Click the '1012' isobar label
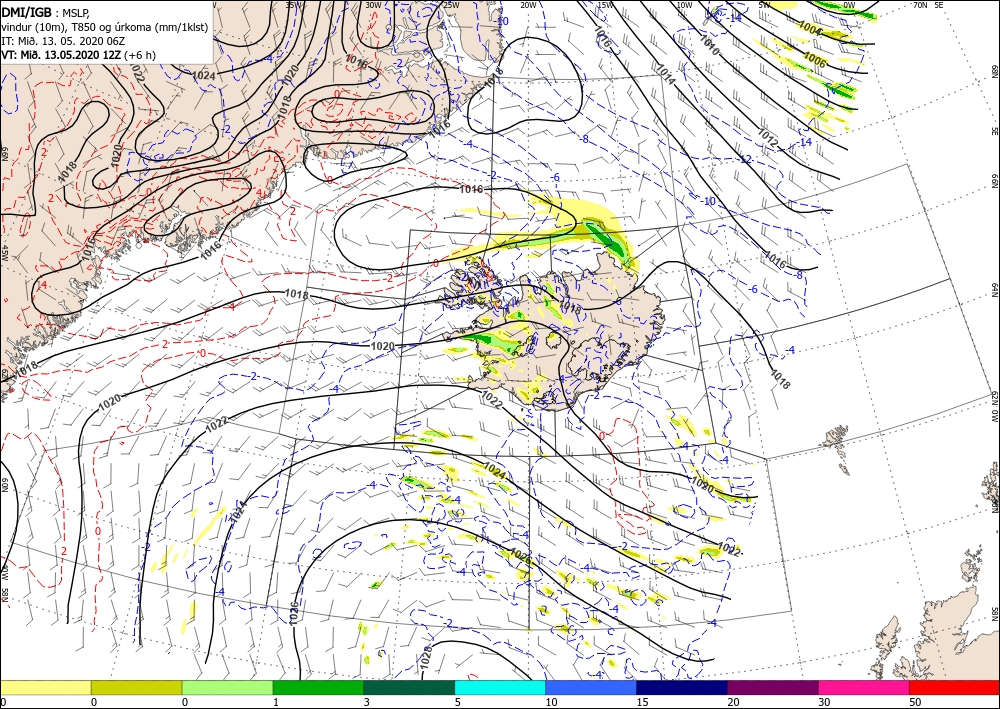This screenshot has width=1000, height=709. [x=768, y=139]
